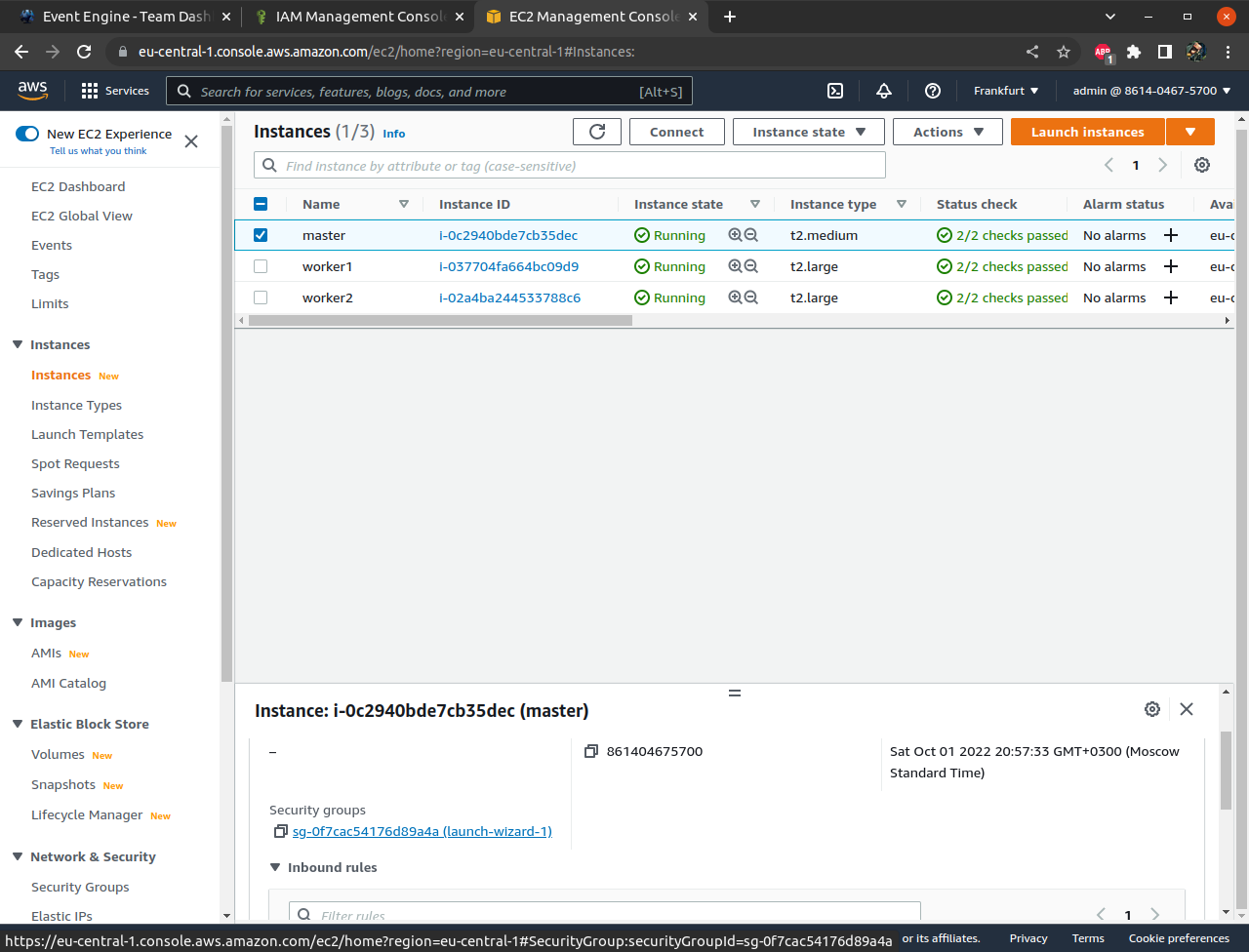Screen dimensions: 1249x952
Task: Close the instance details panel
Action: pos(1187,709)
